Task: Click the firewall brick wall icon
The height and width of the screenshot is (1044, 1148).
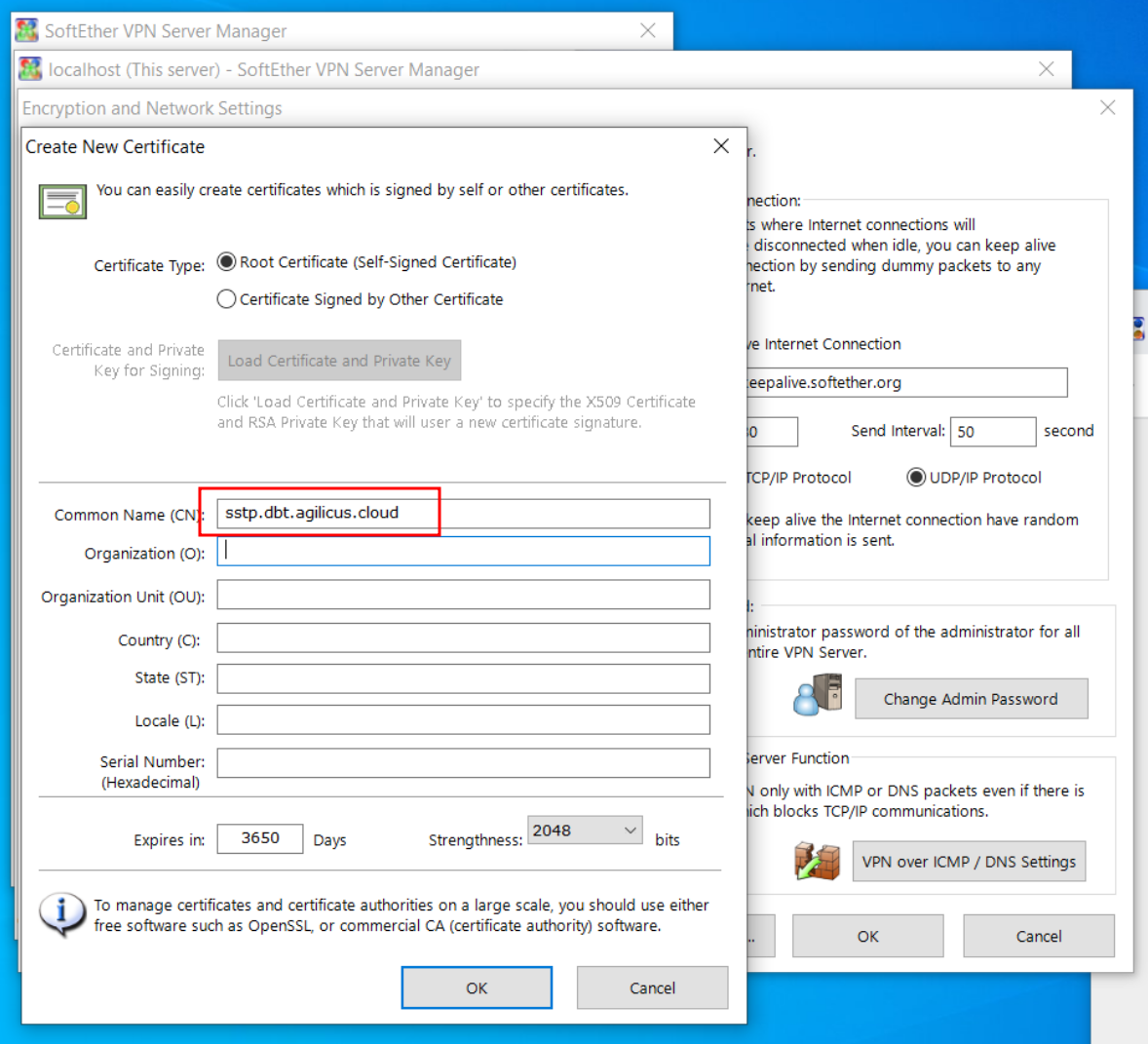Action: pyautogui.click(x=817, y=861)
